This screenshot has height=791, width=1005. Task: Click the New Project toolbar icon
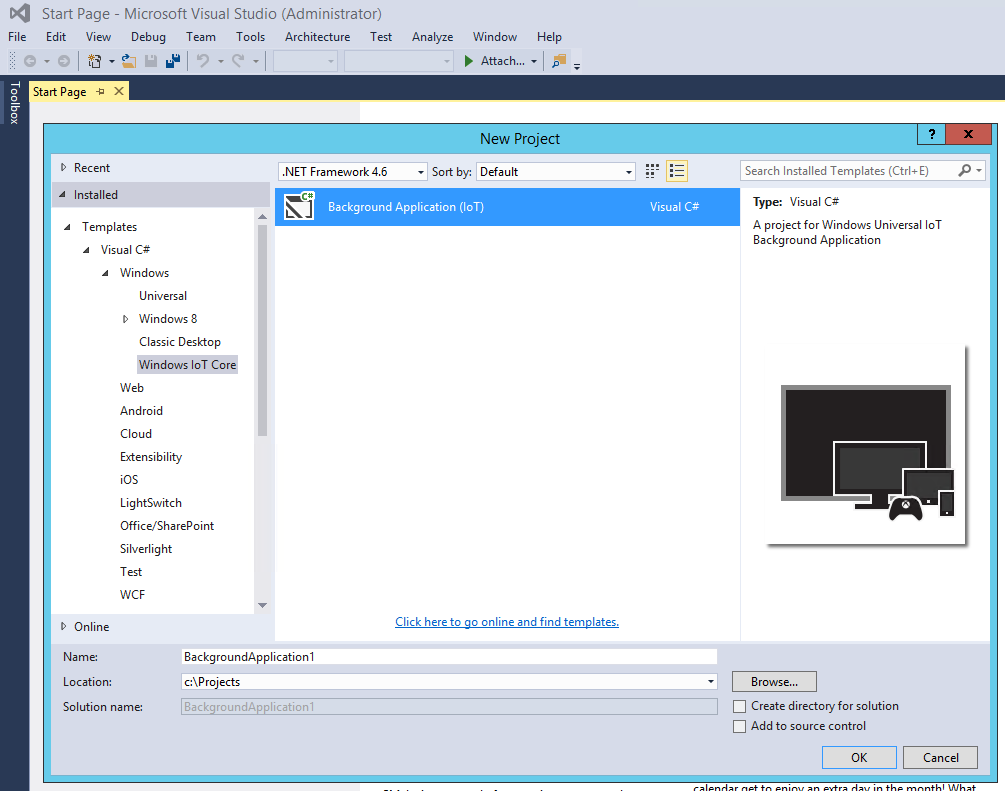95,60
